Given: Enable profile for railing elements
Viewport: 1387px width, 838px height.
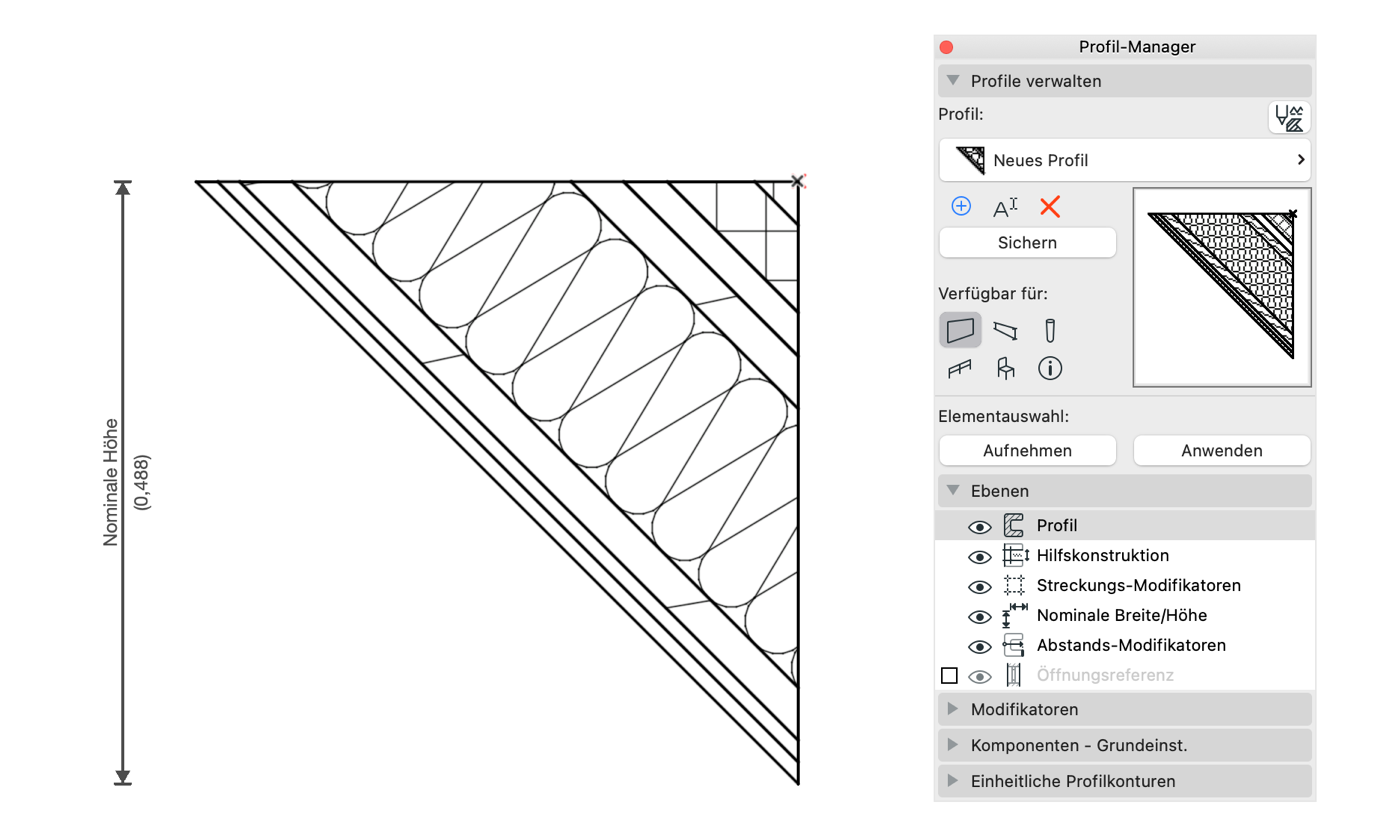Looking at the screenshot, I should click(960, 369).
